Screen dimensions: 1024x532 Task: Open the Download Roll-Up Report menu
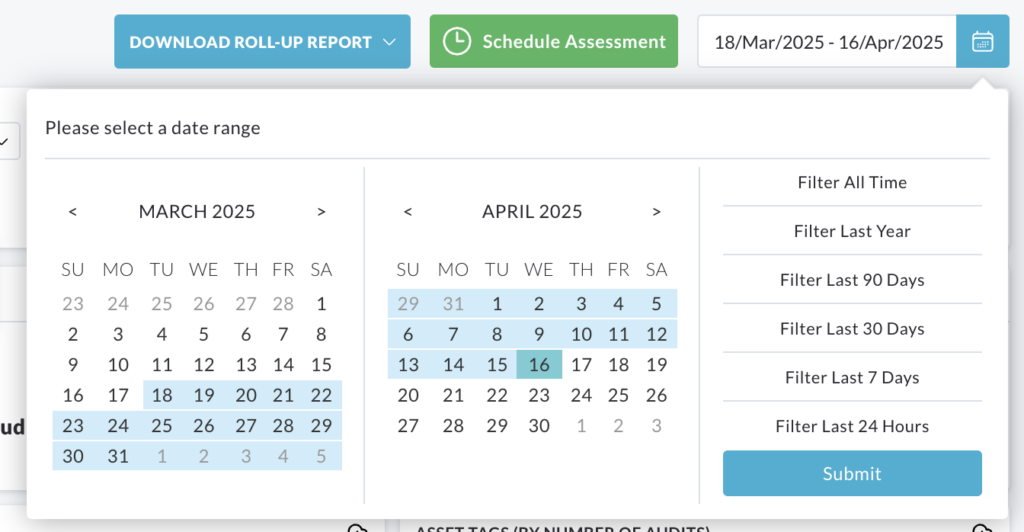263,42
